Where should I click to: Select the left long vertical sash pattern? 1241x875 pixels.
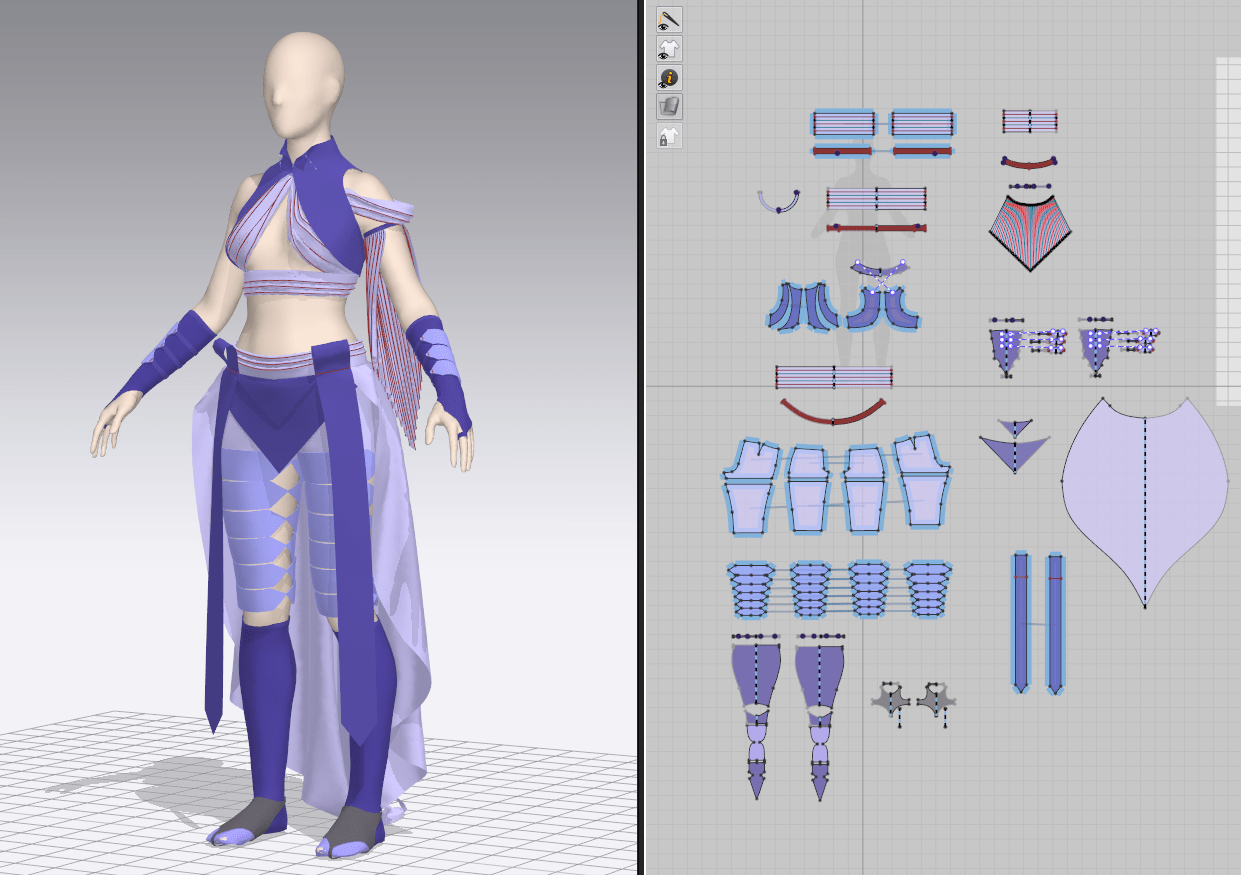coord(1020,620)
